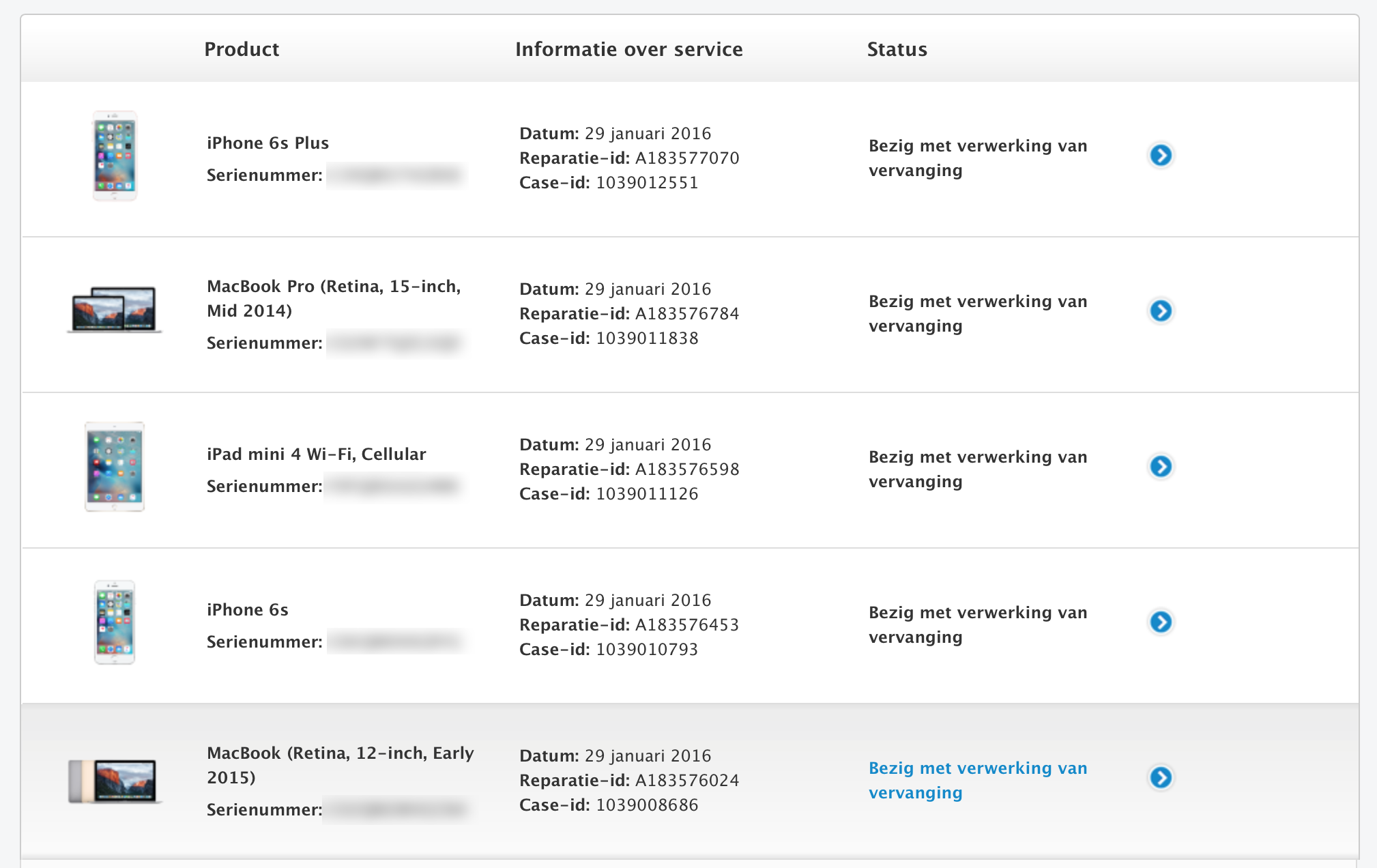Click the Status column header

897,49
